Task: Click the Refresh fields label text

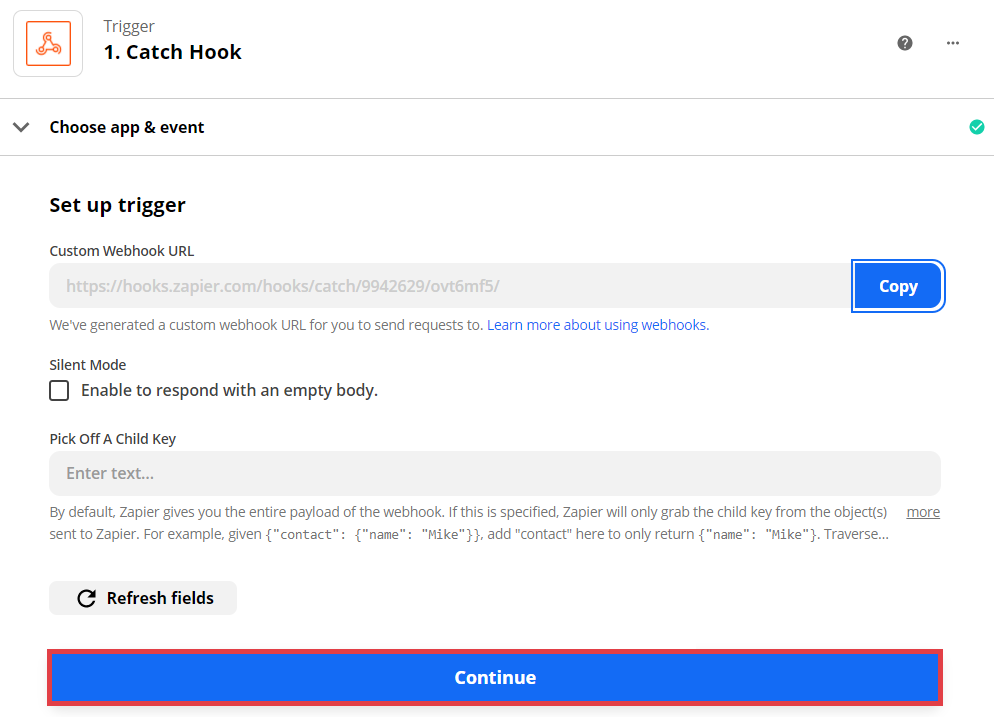Action: pos(160,598)
